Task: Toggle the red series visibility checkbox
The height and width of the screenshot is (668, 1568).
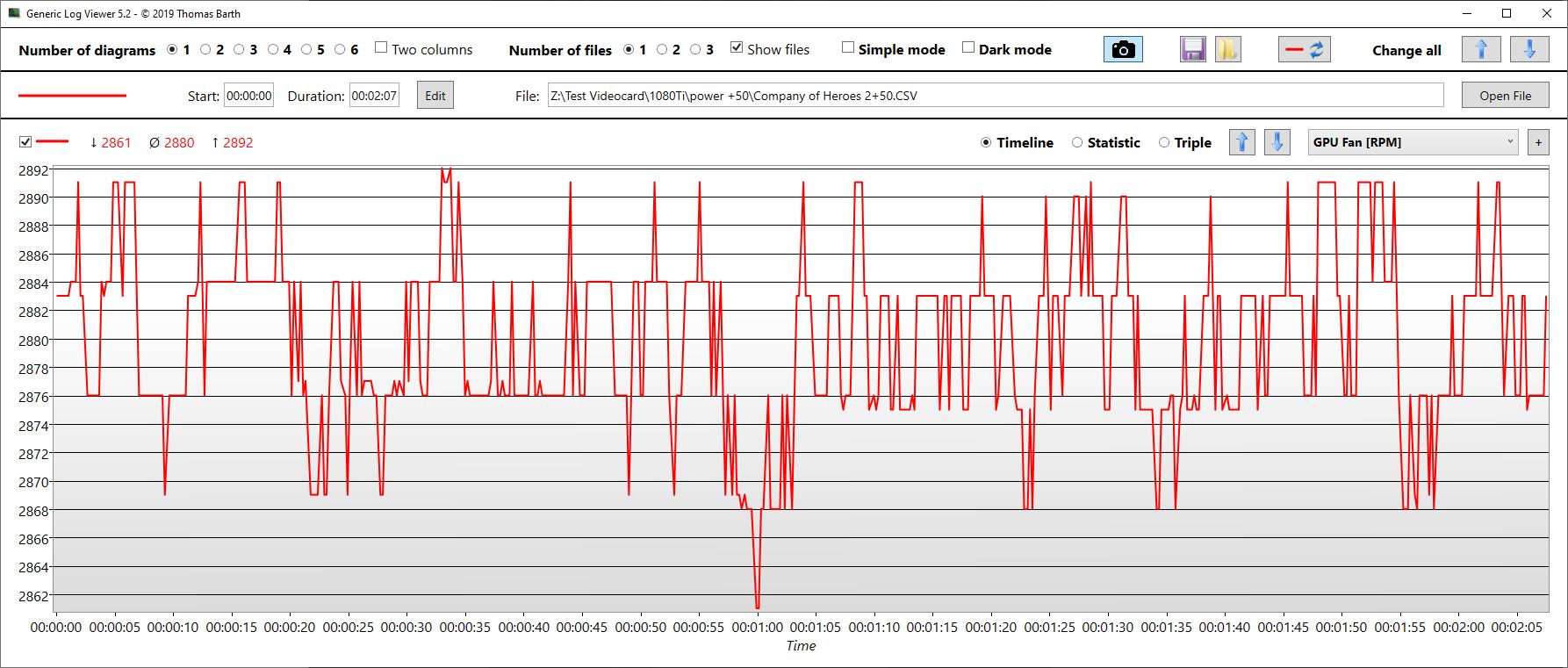Action: click(x=25, y=142)
